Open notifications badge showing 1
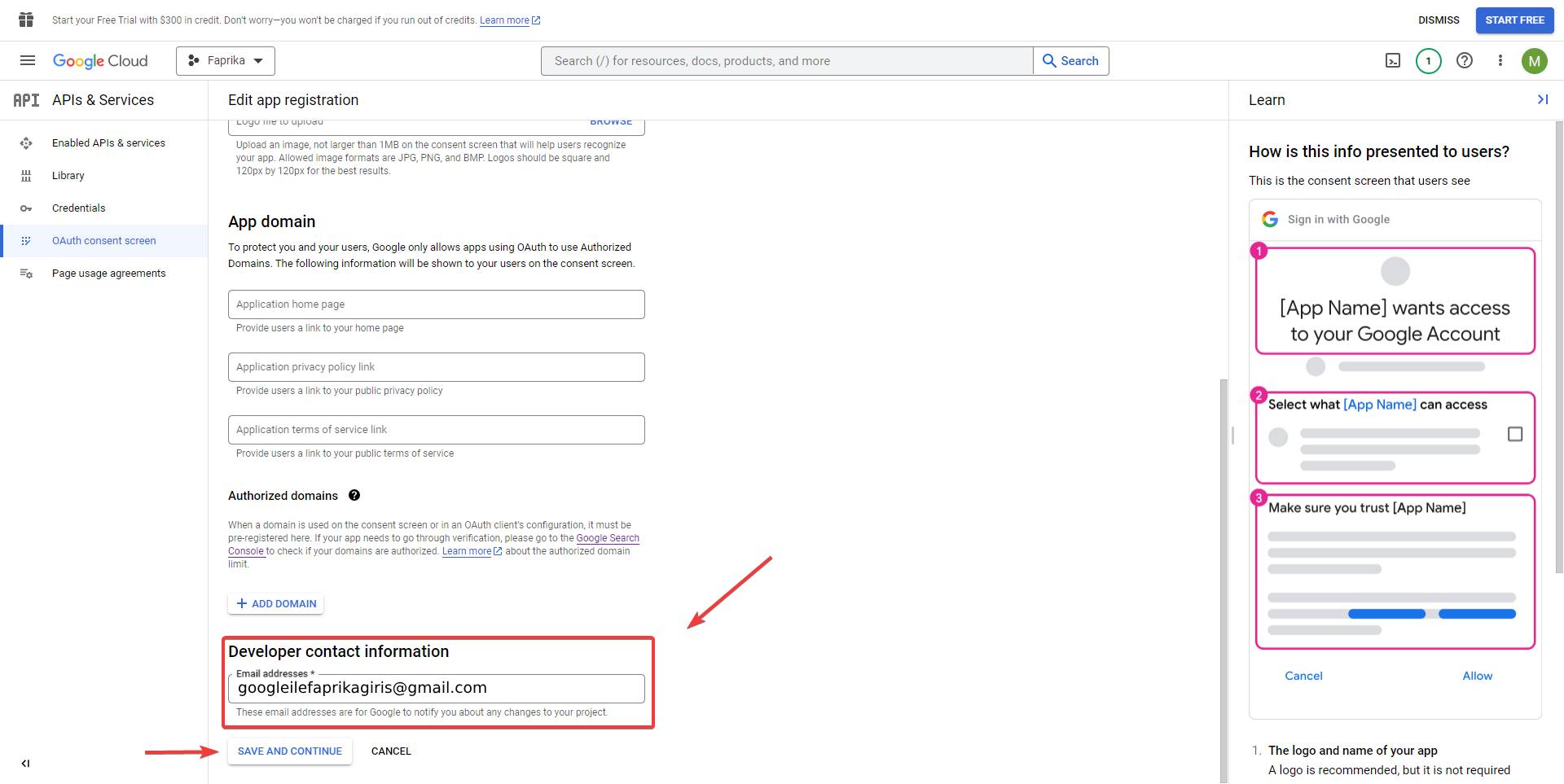Viewport: 1564px width, 784px height. (1429, 60)
